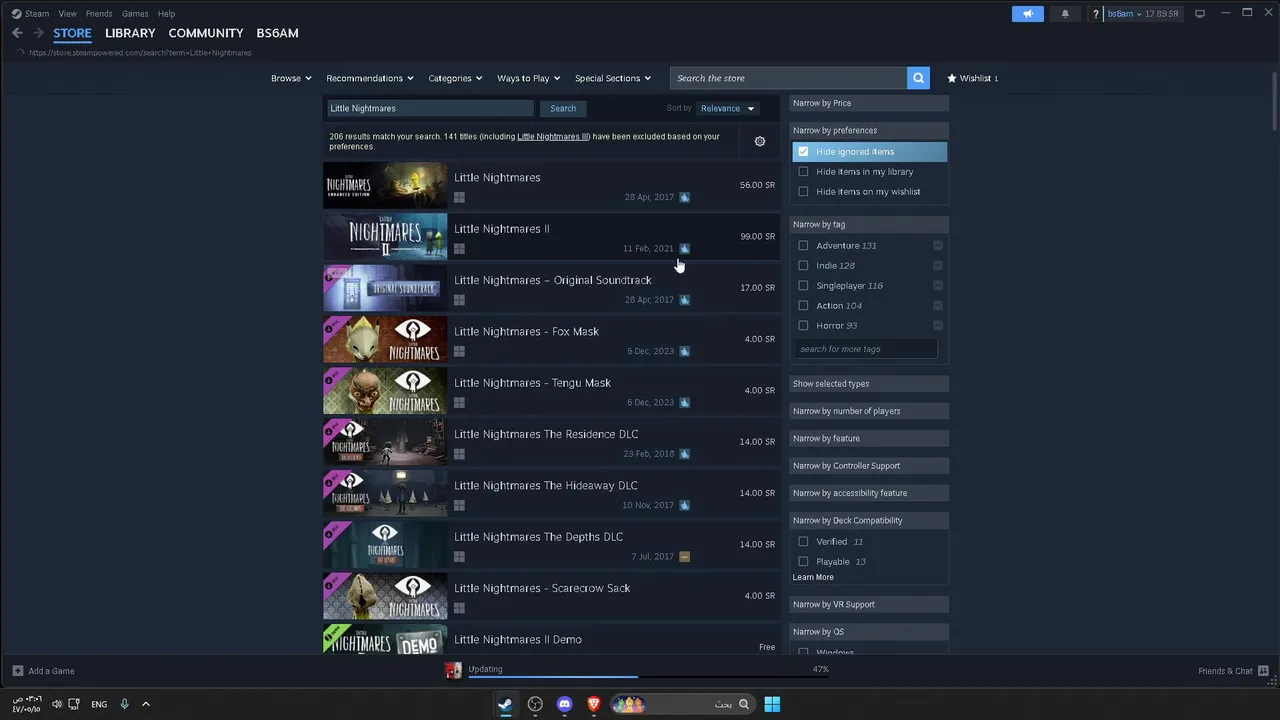The height and width of the screenshot is (720, 1280).
Task: Expand Narrow by number of players
Action: 870,411
